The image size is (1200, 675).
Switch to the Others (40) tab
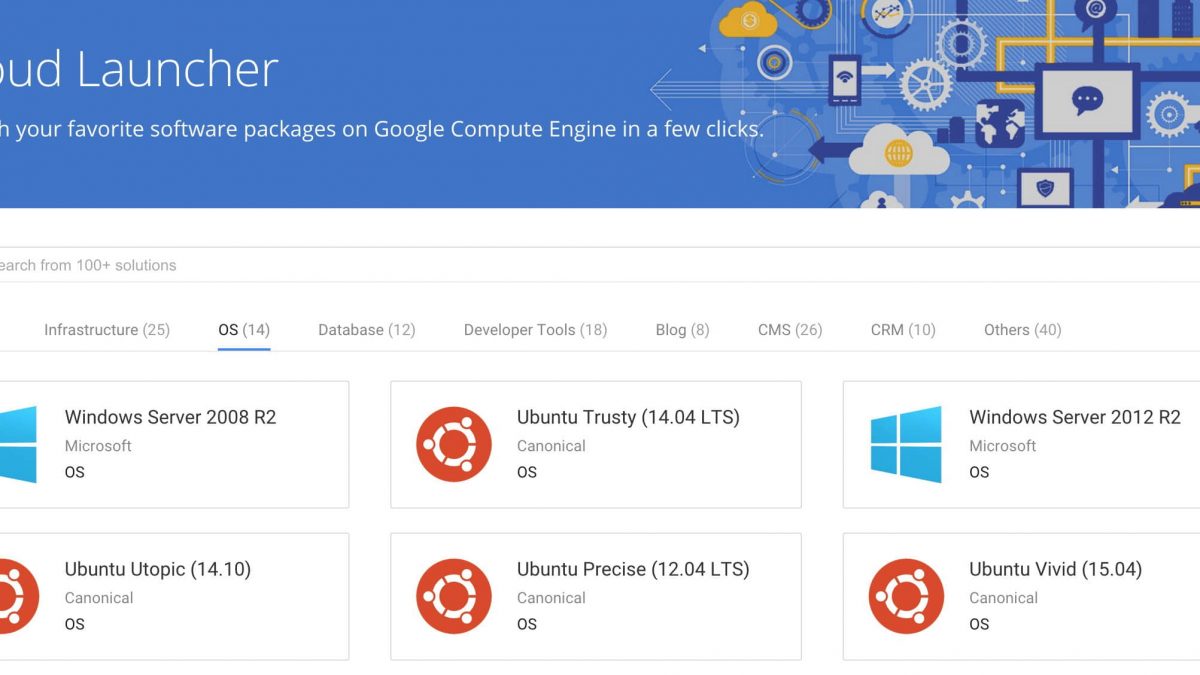click(1021, 330)
